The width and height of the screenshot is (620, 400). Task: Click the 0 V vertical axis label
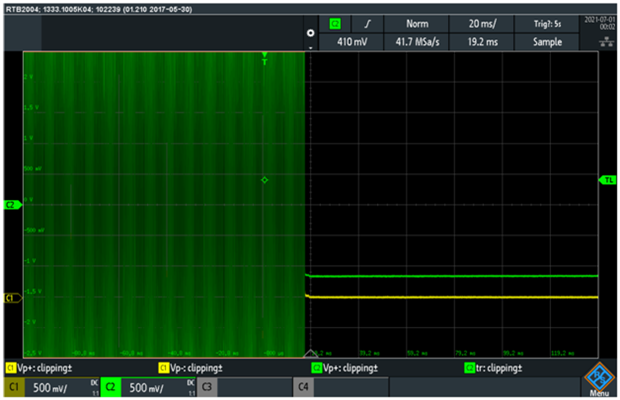click(x=28, y=200)
